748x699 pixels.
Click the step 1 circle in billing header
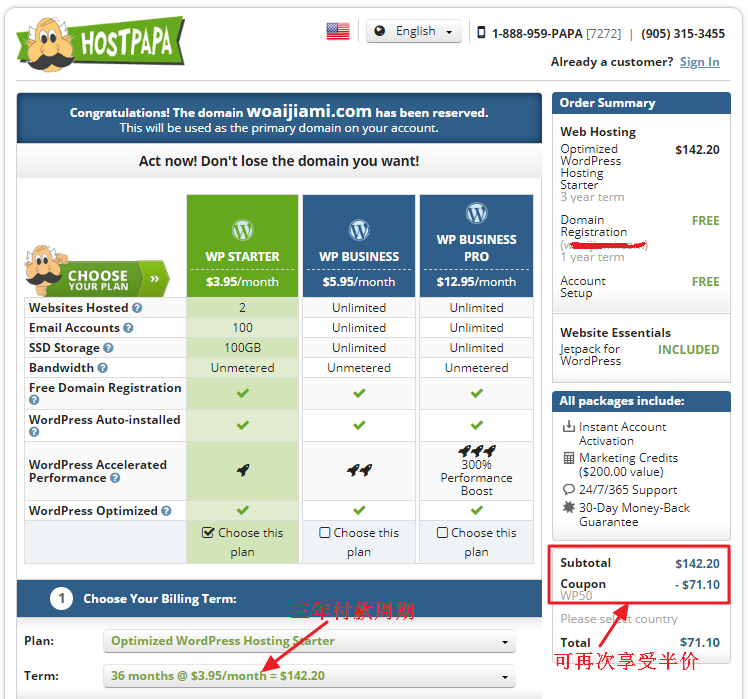click(62, 599)
